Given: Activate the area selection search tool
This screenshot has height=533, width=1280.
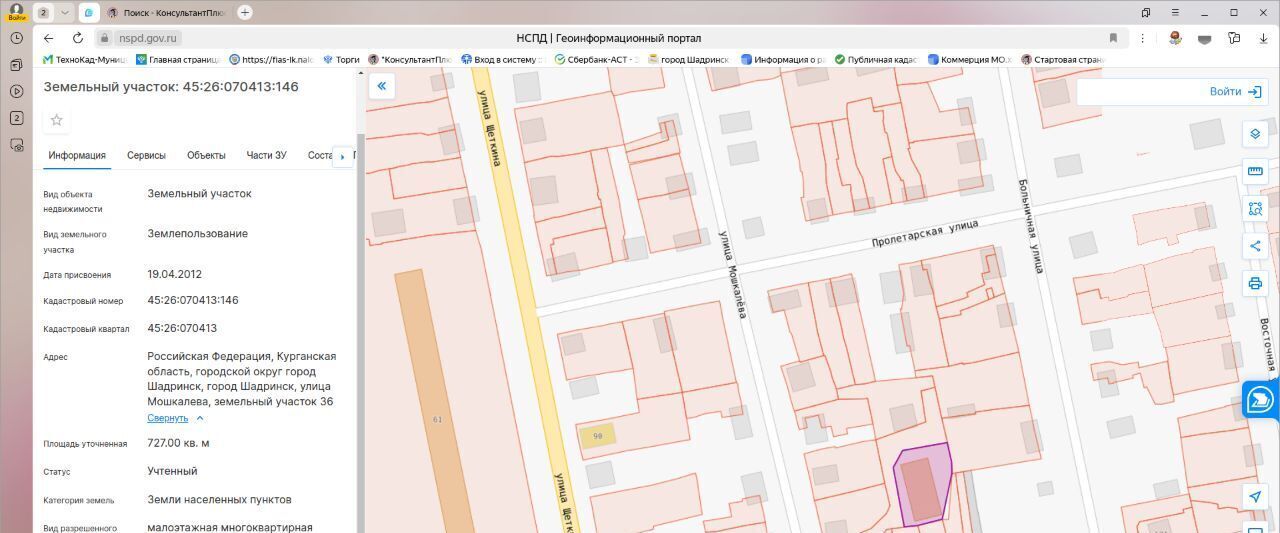Looking at the screenshot, I should point(1255,209).
